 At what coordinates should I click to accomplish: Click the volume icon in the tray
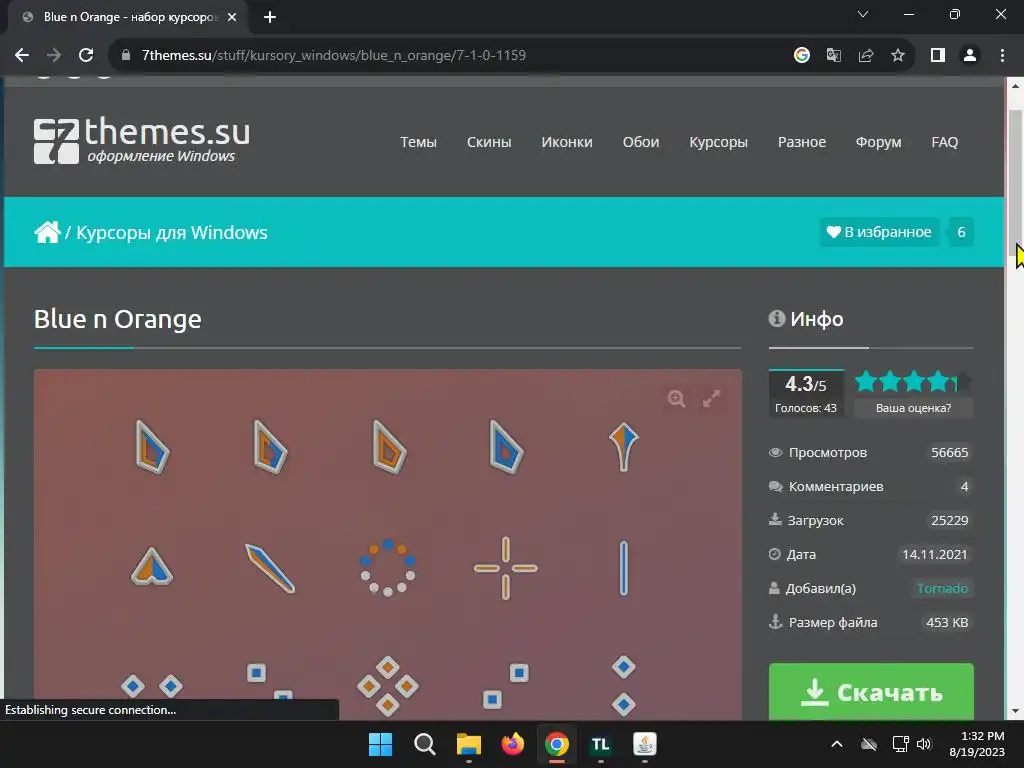coord(924,744)
